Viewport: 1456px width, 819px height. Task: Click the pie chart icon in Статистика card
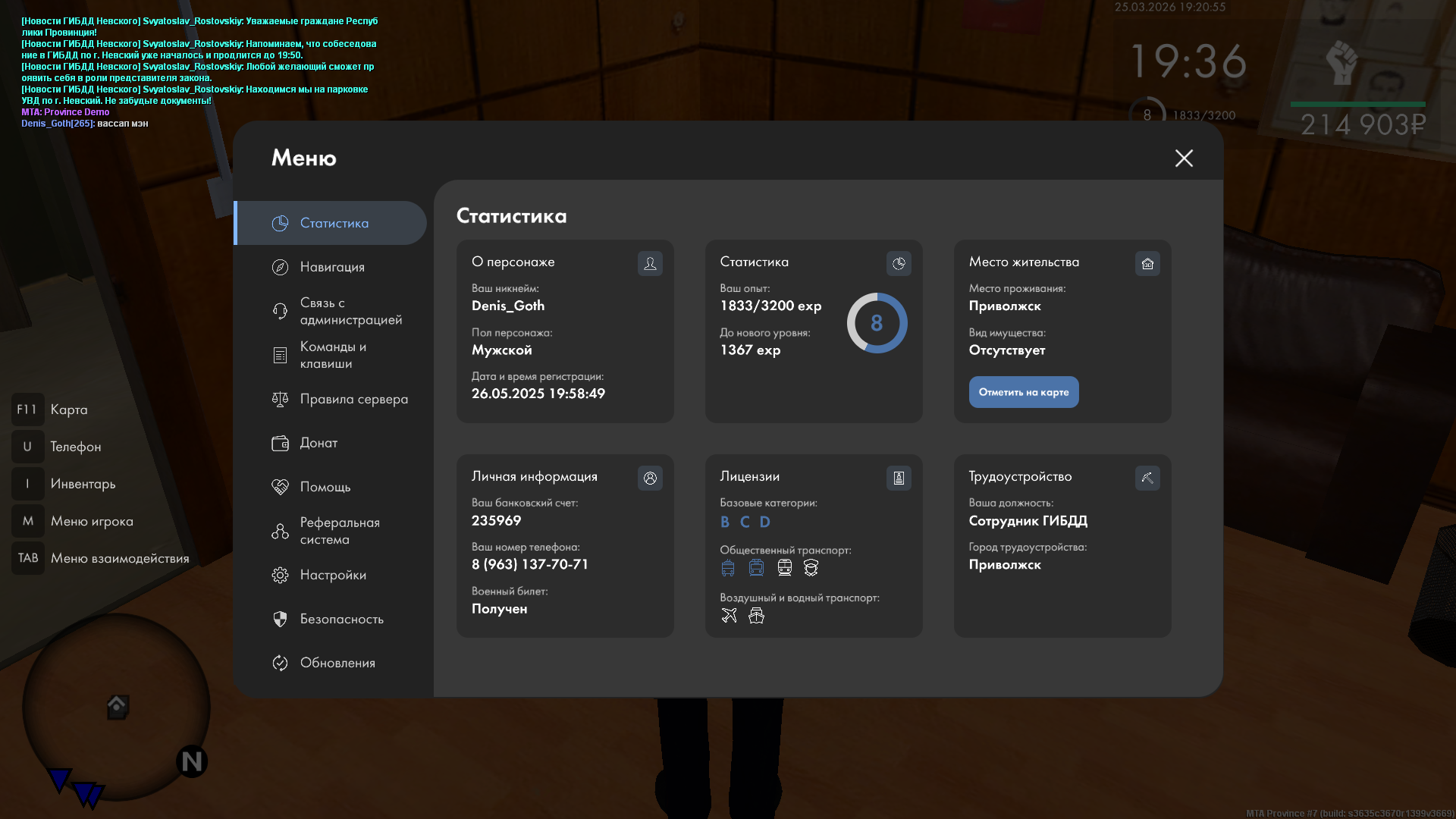tap(899, 263)
